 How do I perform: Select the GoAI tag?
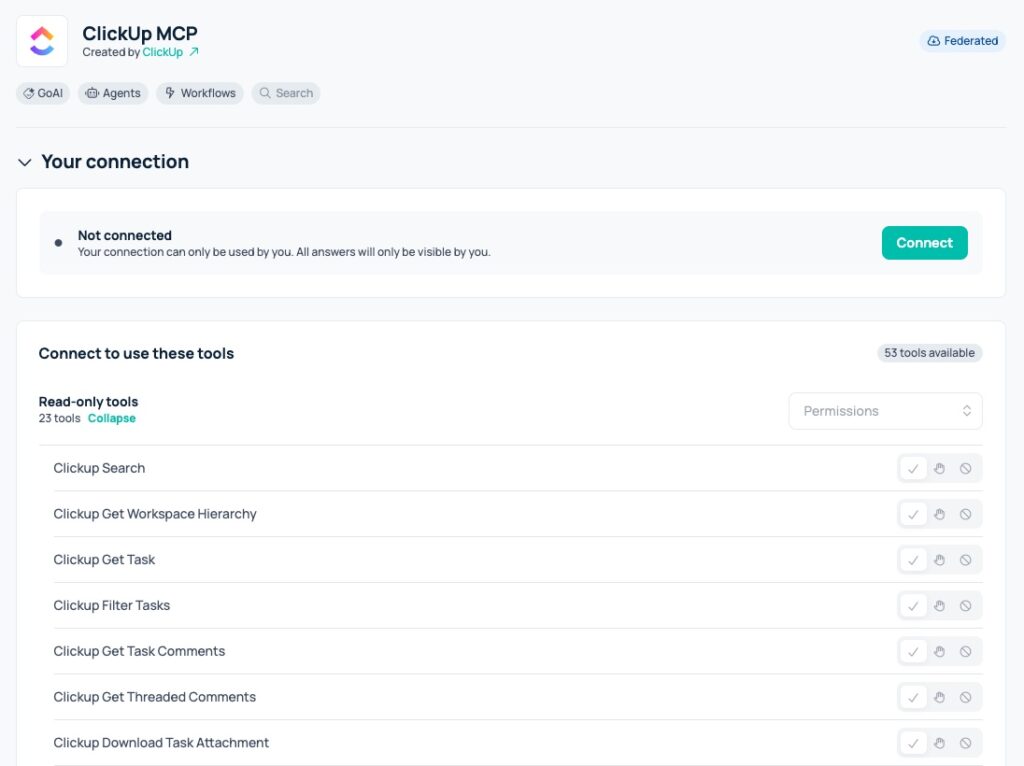click(43, 93)
